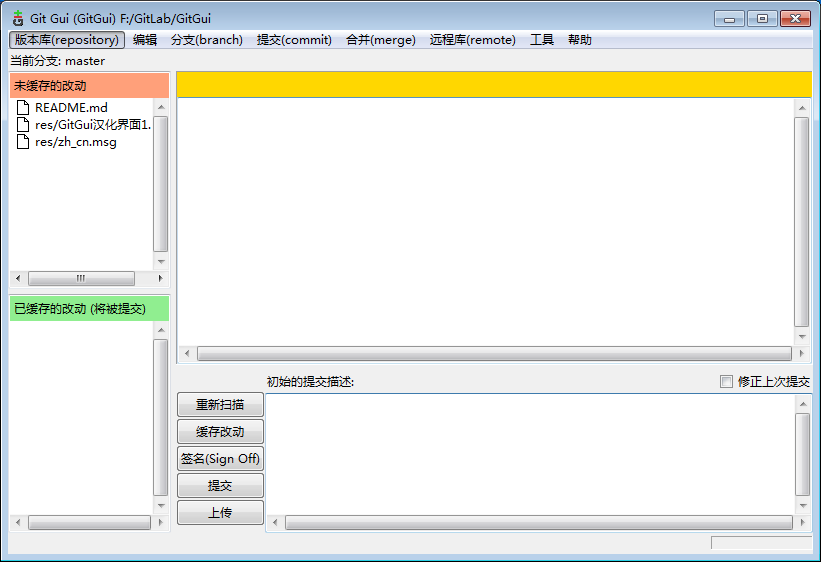Click the 提交 button
This screenshot has height=562, width=821.
pyautogui.click(x=220, y=486)
